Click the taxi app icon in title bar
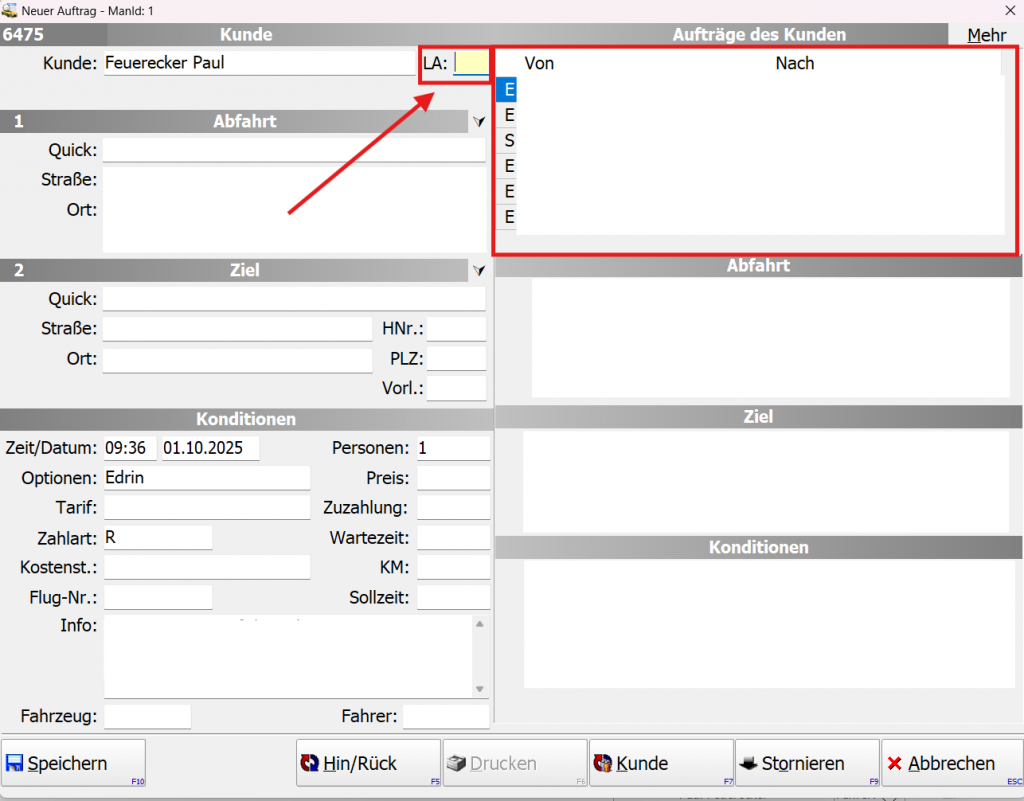The width and height of the screenshot is (1024, 801). pos(10,10)
